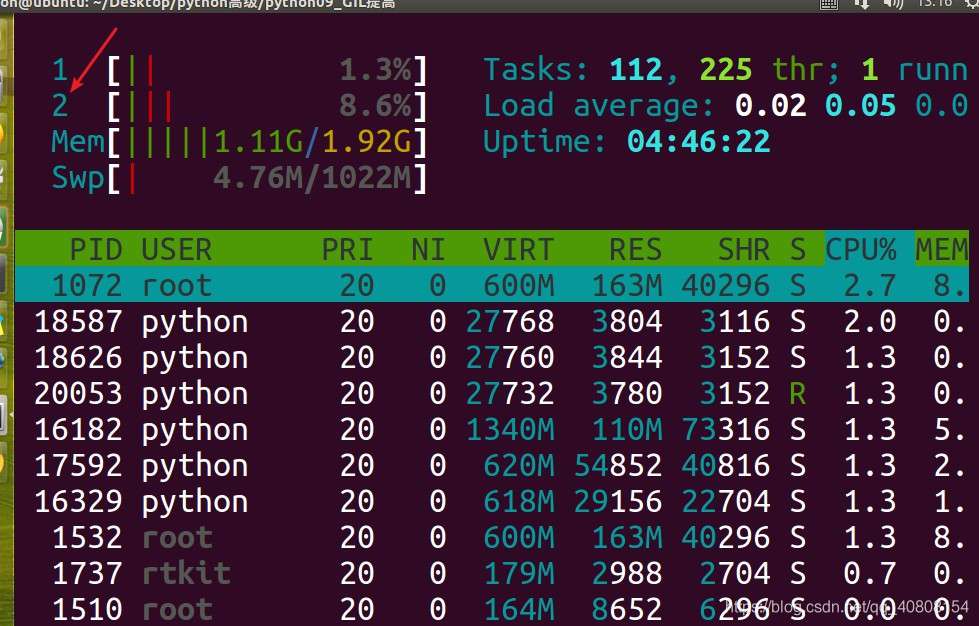The width and height of the screenshot is (979, 626).
Task: Click the USER column header
Action: click(x=177, y=249)
